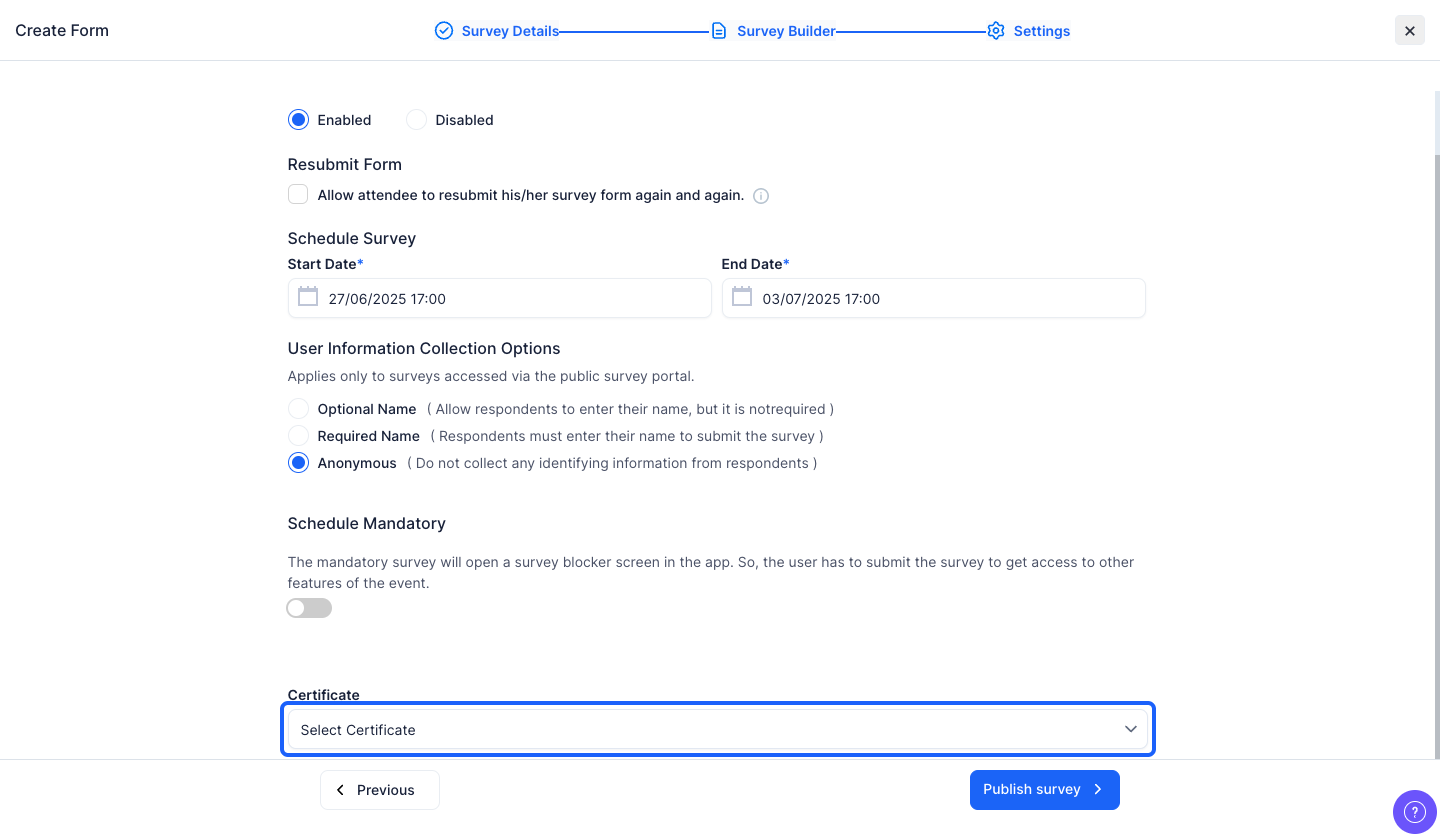The width and height of the screenshot is (1440, 837).
Task: Click the Start Date calendar icon
Action: (x=308, y=297)
